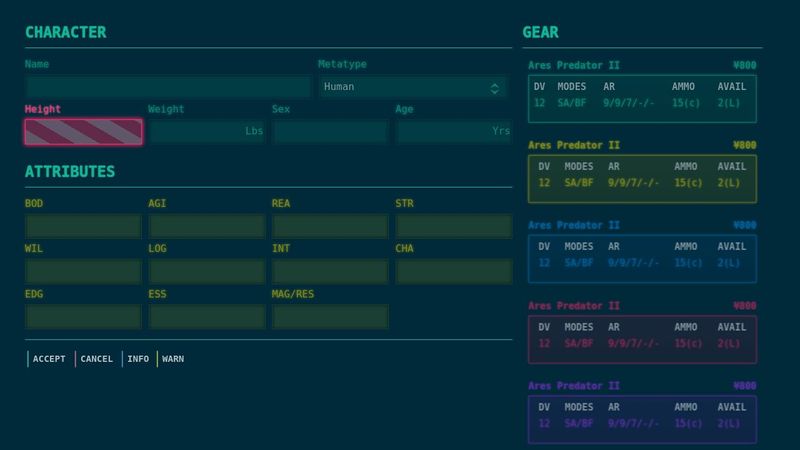Click the Age field with Yrs unit
Image resolution: width=800 pixels, height=450 pixels.
[453, 132]
